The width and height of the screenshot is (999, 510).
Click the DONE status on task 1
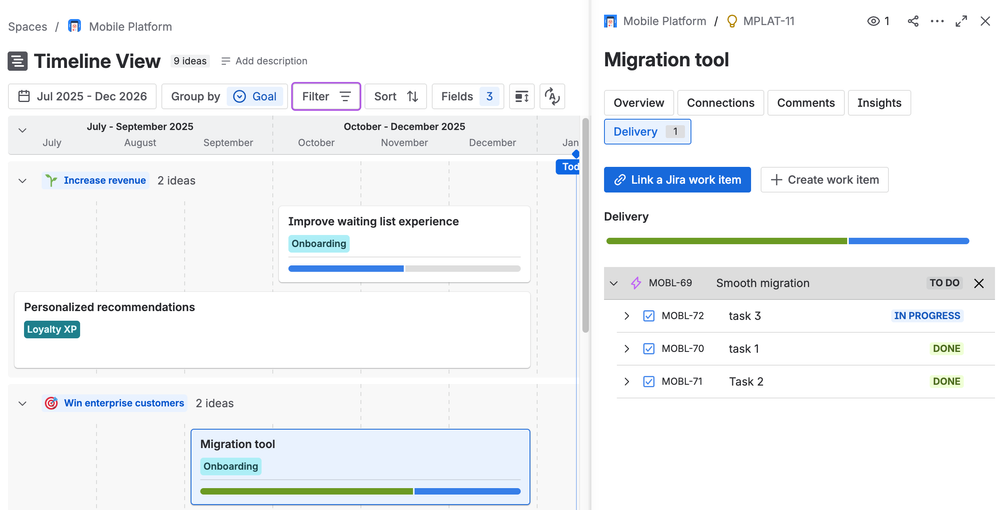[947, 349]
